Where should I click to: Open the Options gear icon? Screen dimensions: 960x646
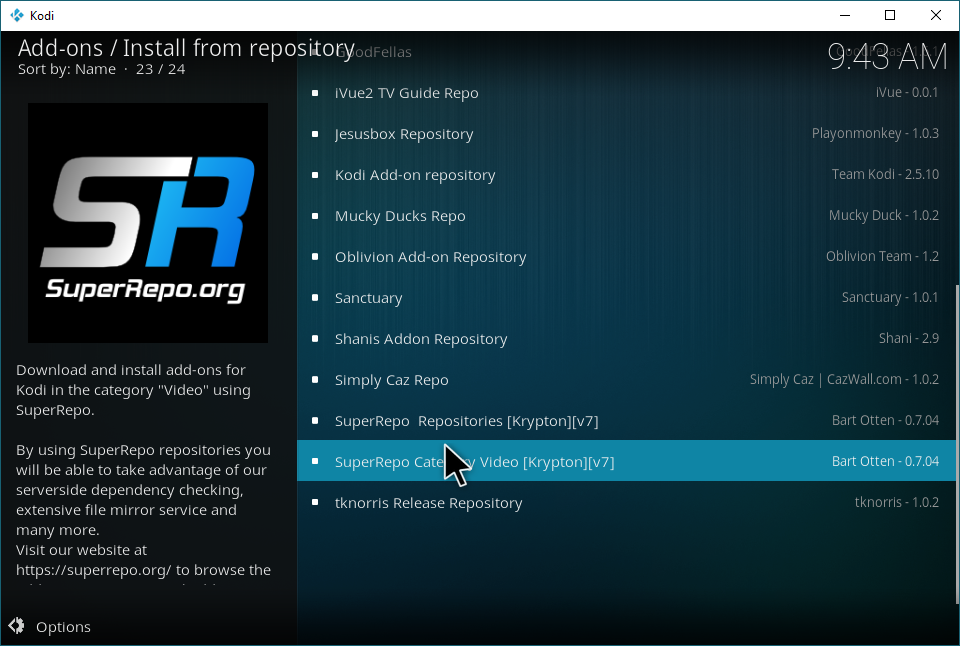coord(17,626)
